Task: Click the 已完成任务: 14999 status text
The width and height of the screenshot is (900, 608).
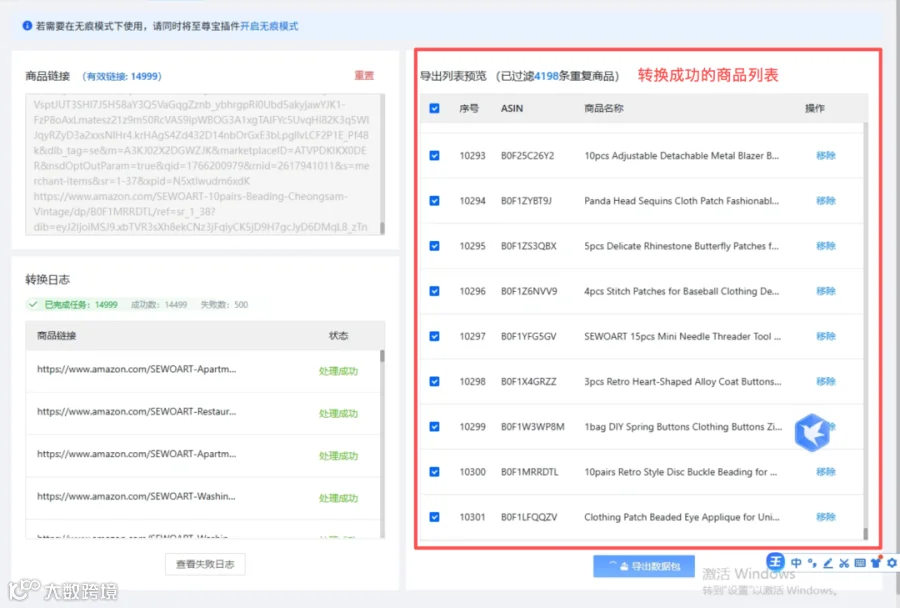Action: [81, 304]
